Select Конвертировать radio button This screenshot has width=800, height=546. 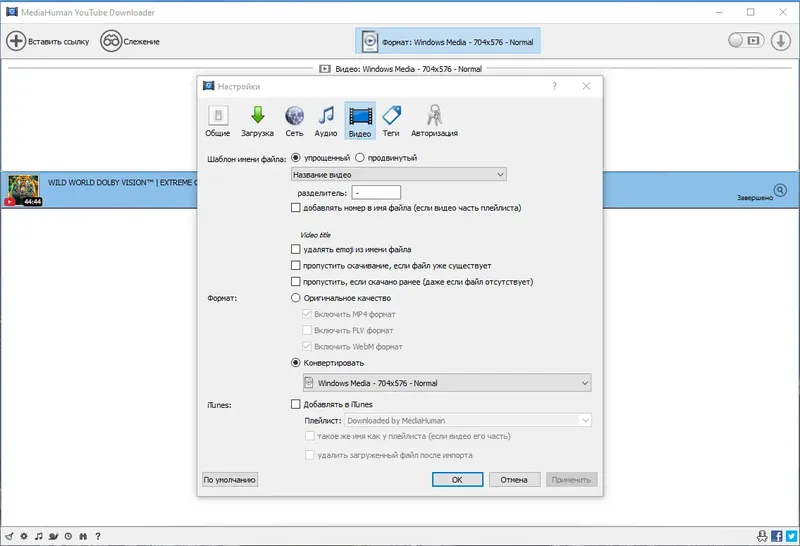point(295,363)
